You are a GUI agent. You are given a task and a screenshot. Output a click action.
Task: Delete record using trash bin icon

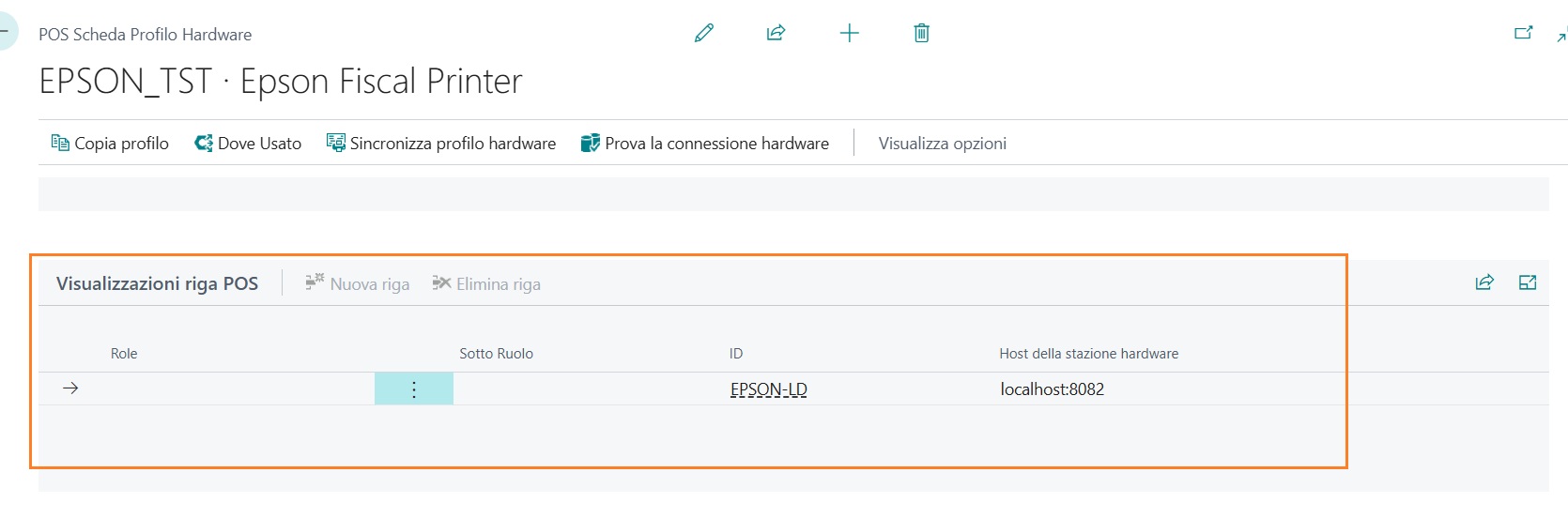click(922, 34)
